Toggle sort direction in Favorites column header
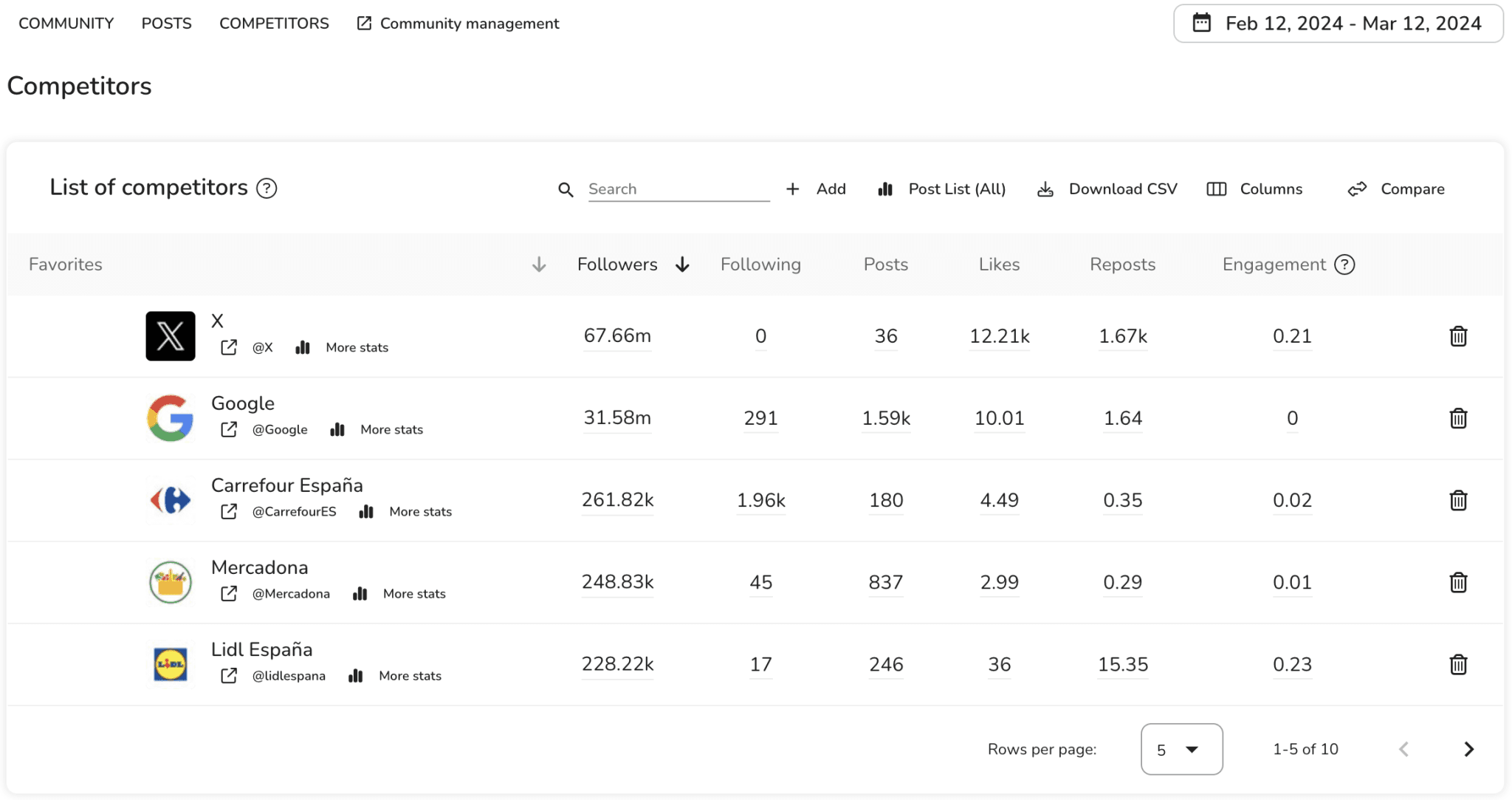The image size is (1512, 800). pyautogui.click(x=539, y=264)
